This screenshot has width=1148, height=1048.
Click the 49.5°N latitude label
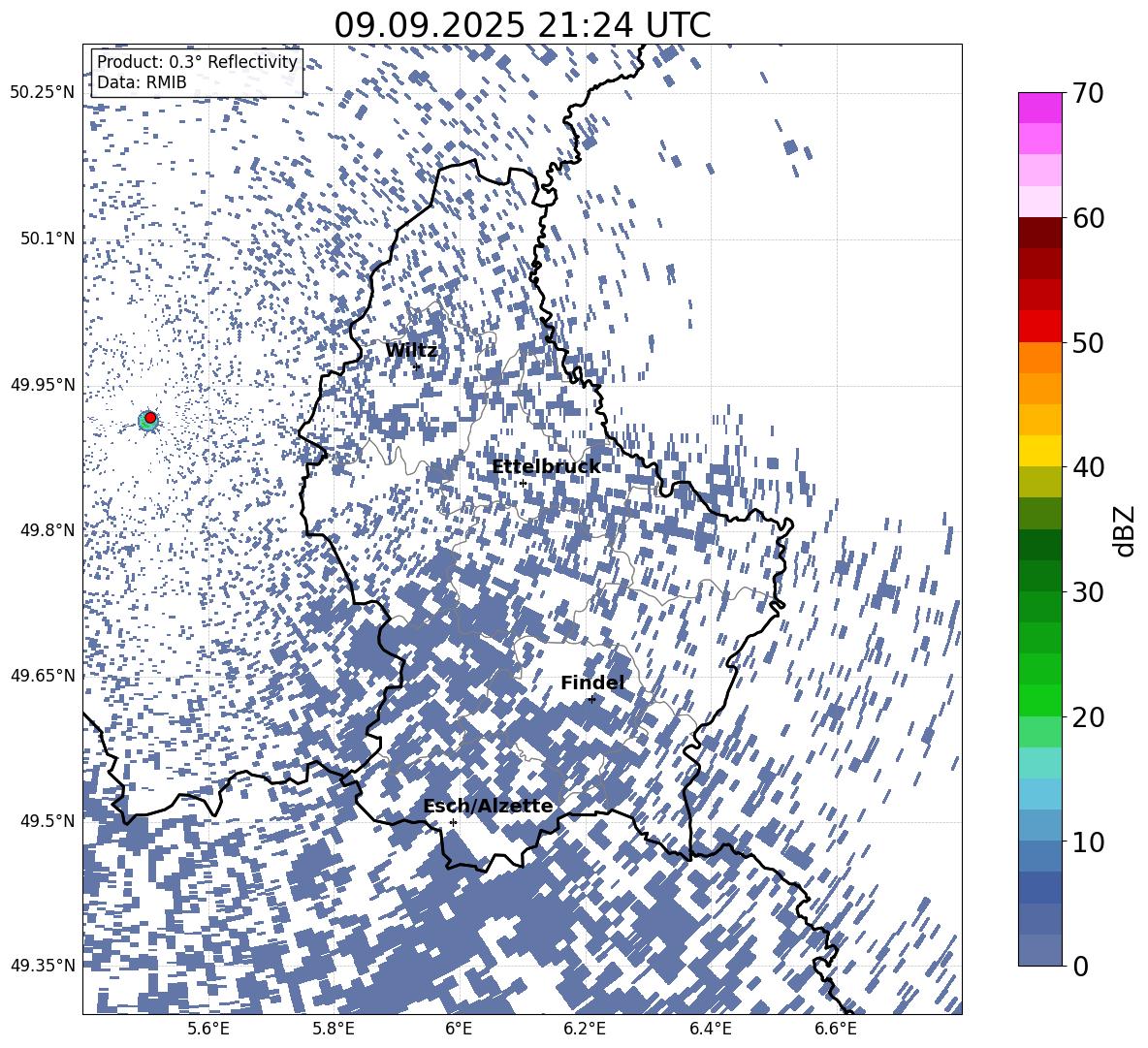(48, 820)
